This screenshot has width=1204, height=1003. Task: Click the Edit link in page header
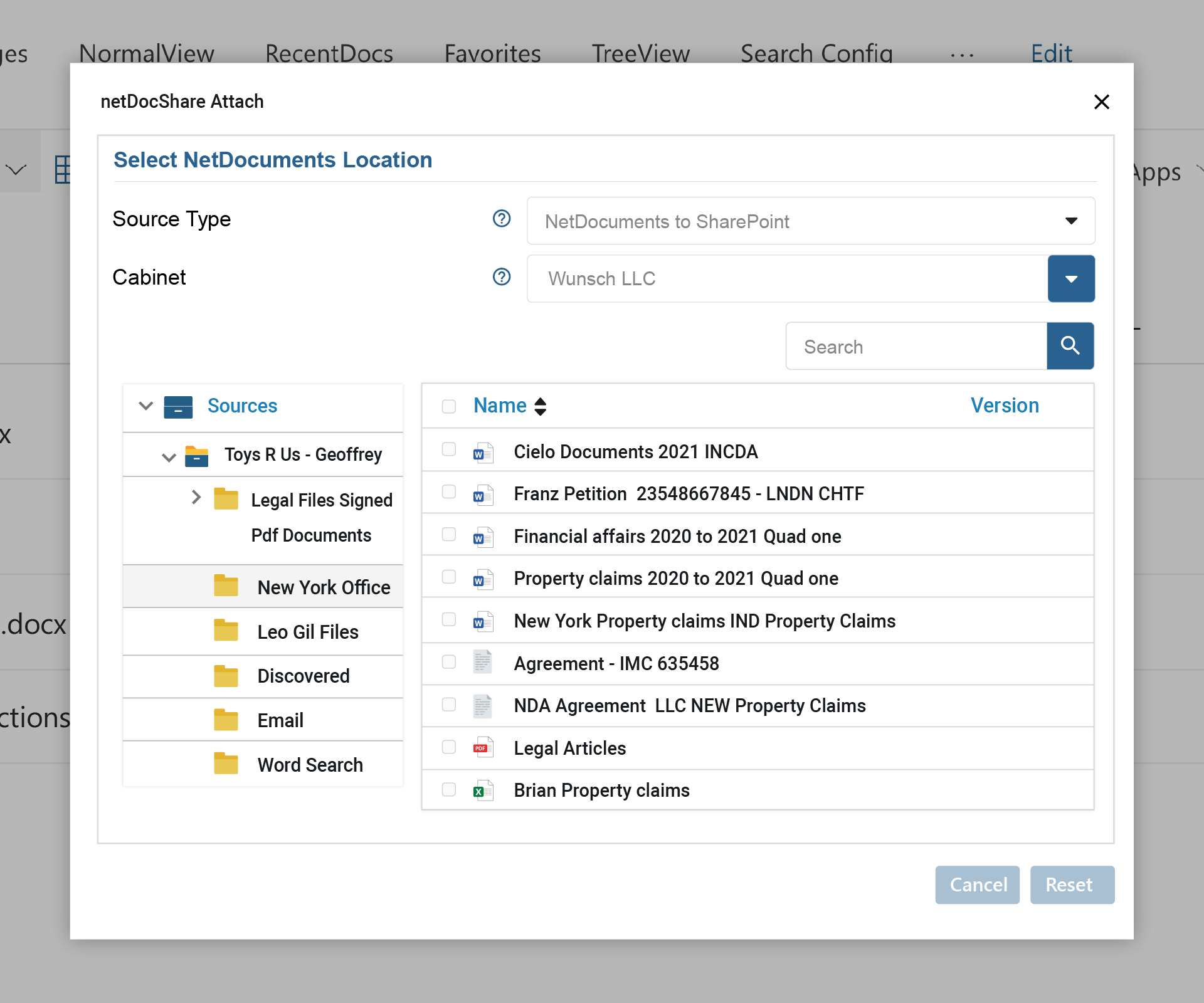(x=1052, y=54)
